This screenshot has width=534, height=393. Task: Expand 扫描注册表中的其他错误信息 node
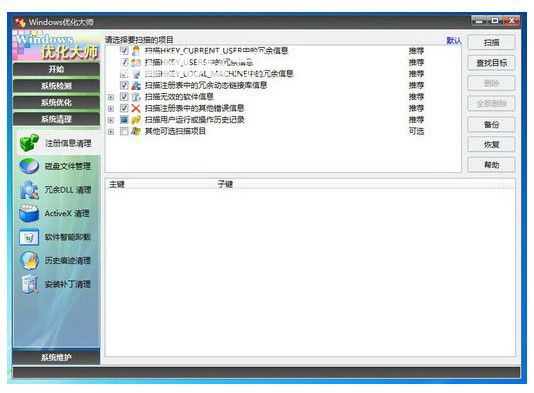pos(111,109)
